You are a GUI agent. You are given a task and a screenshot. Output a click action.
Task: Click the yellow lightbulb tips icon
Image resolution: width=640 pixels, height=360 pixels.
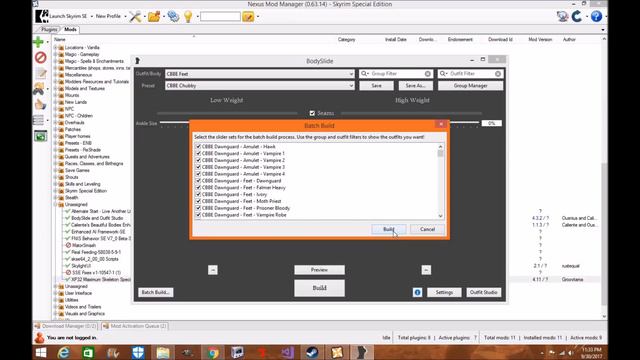(x=188, y=17)
